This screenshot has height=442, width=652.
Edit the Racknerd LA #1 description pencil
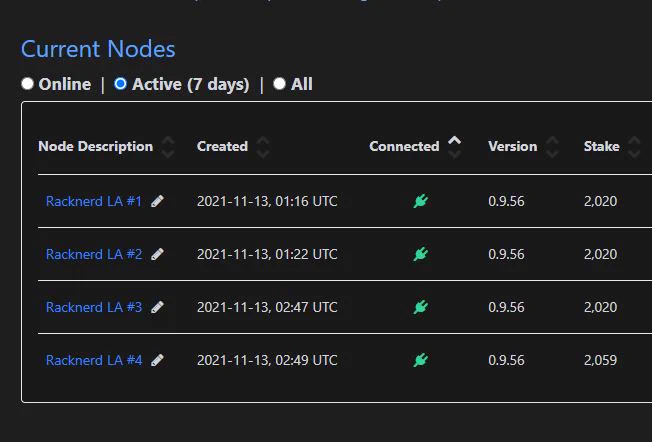pyautogui.click(x=157, y=201)
